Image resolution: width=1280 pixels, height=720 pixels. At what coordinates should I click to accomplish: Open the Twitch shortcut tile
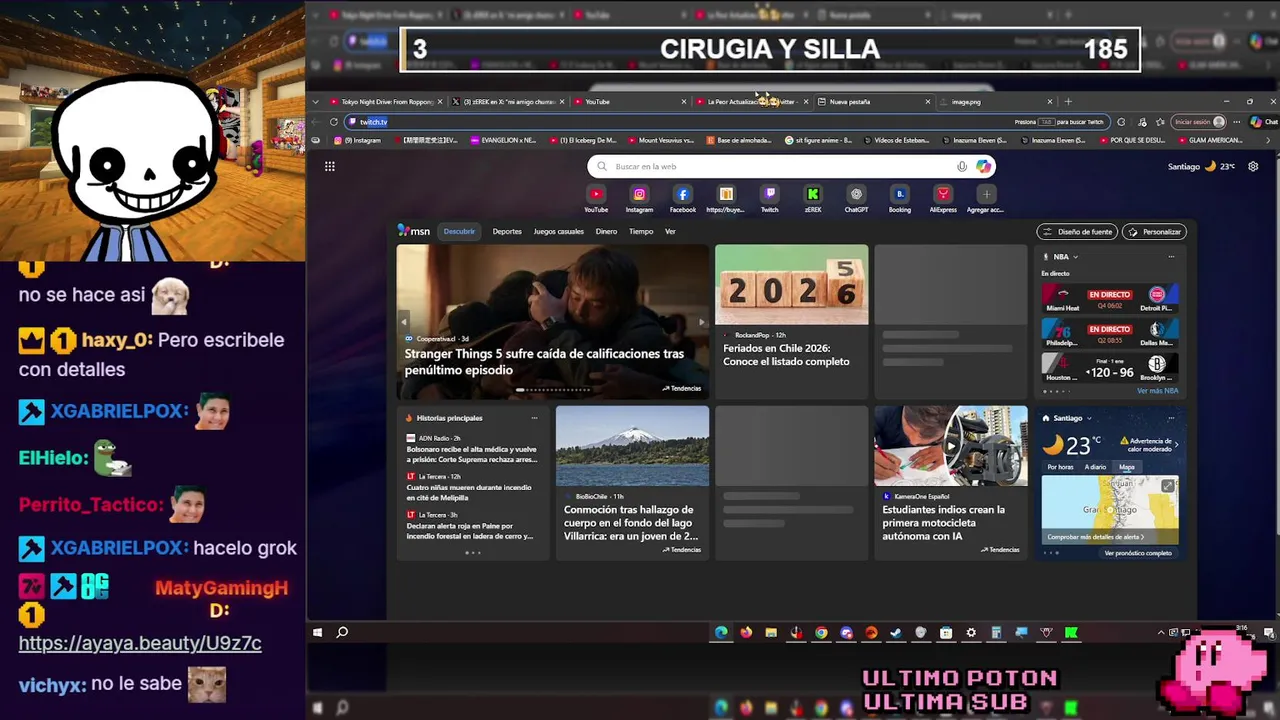tap(769, 199)
